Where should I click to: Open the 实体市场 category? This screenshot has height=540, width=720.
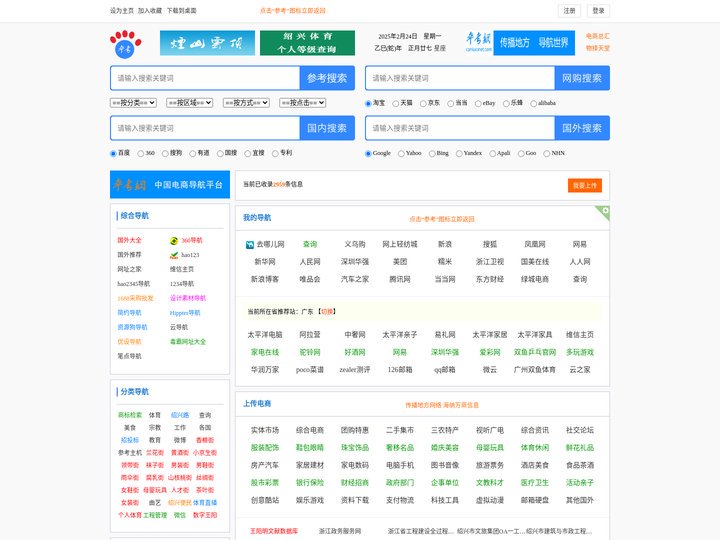265,430
